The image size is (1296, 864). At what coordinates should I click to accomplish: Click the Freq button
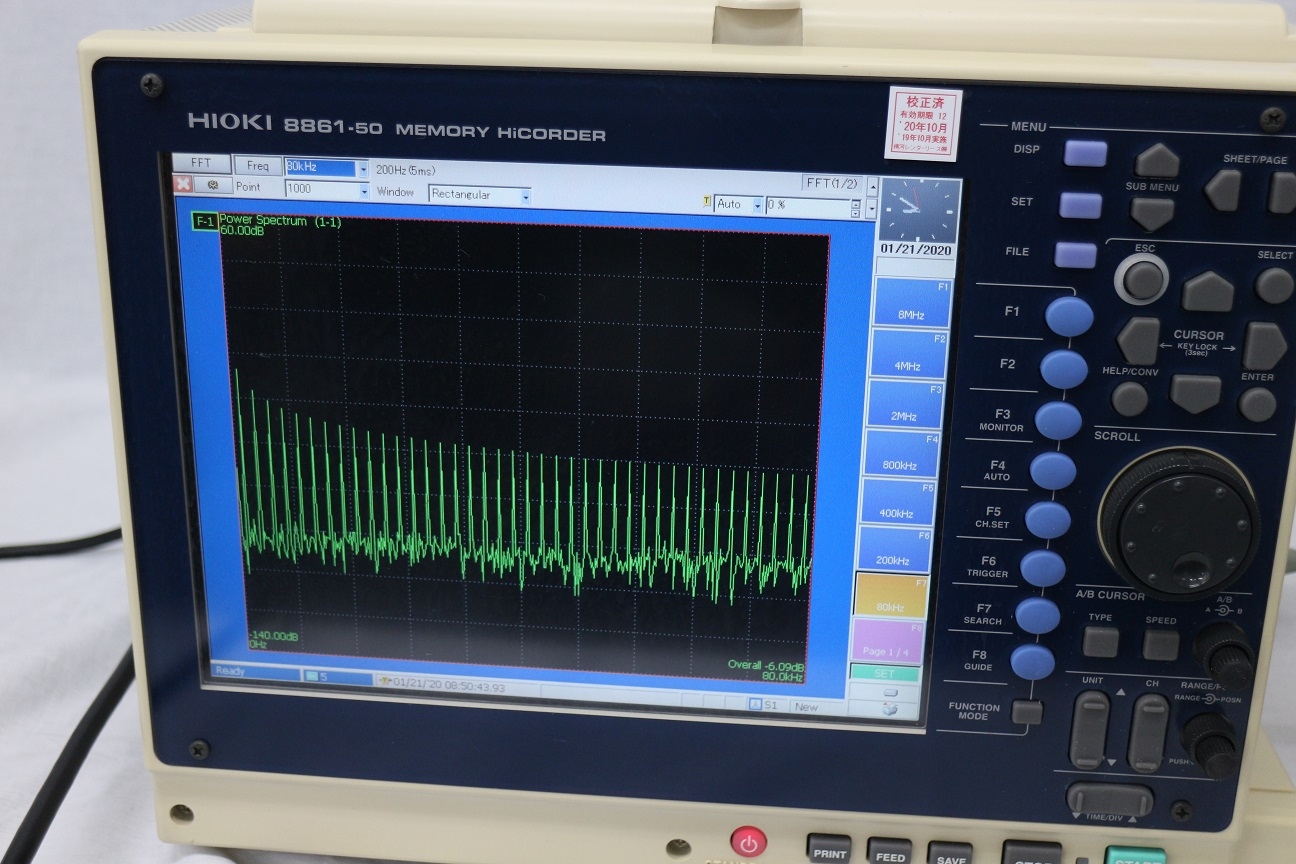[x=257, y=166]
